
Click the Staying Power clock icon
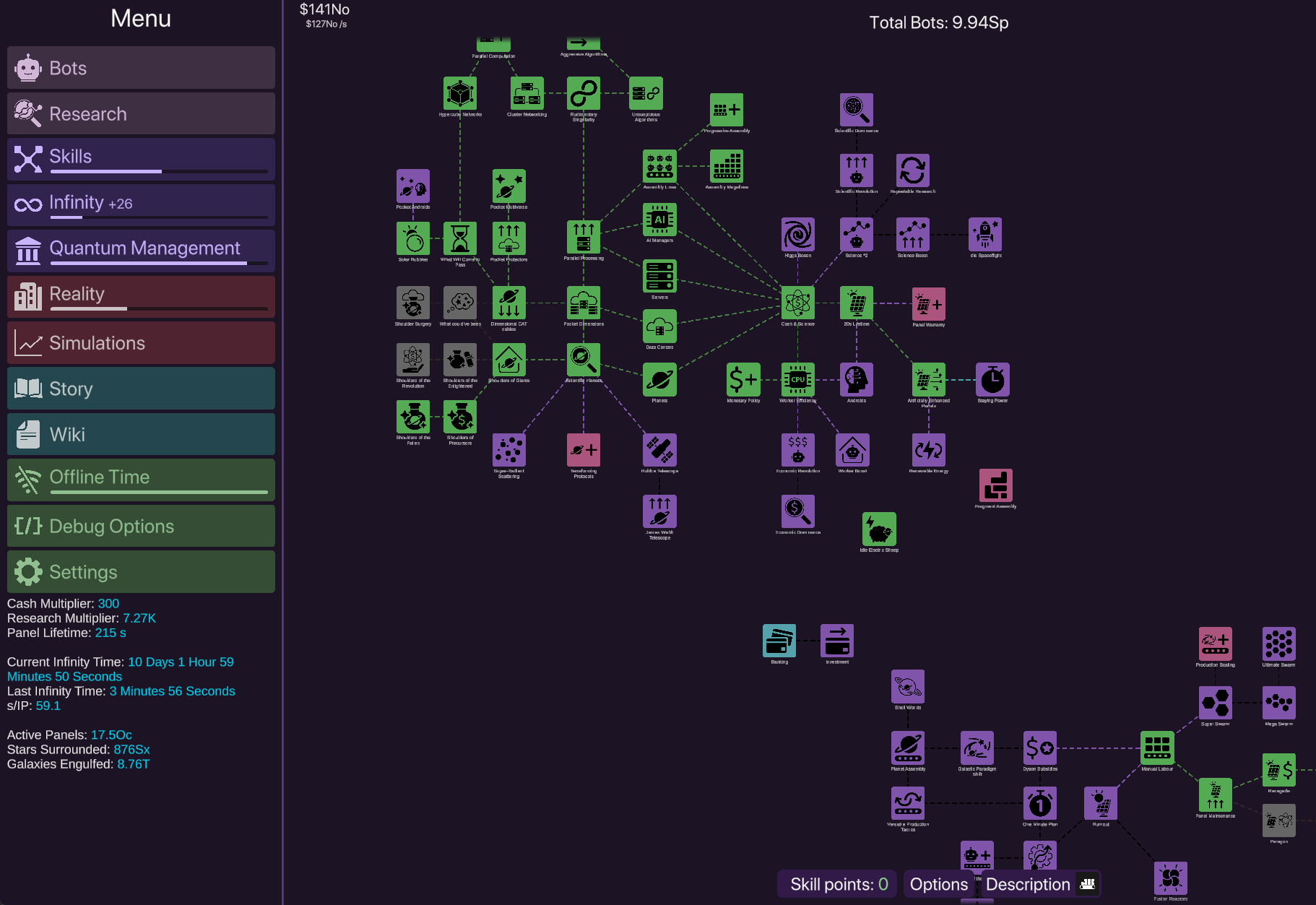tap(992, 379)
